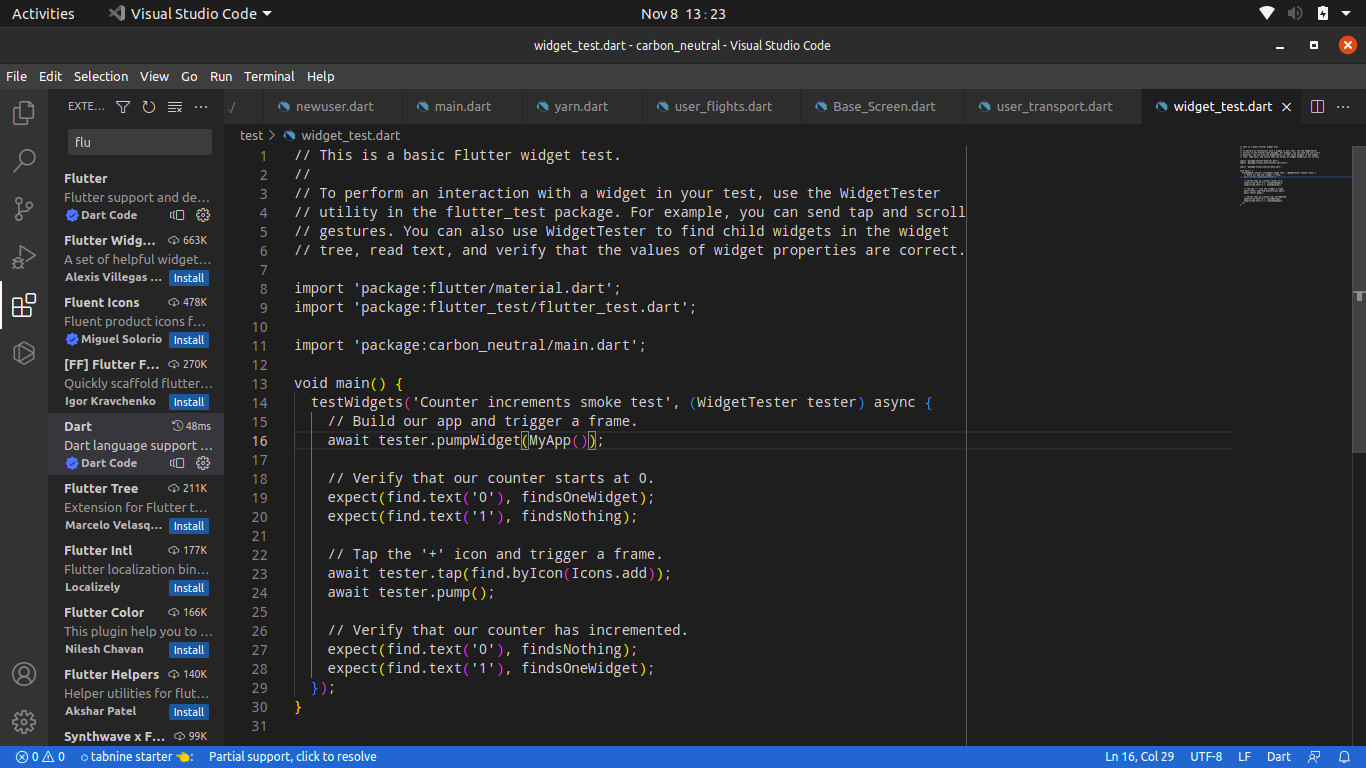Open the gear menu for the Dart extension
The width and height of the screenshot is (1366, 768).
pyautogui.click(x=203, y=463)
